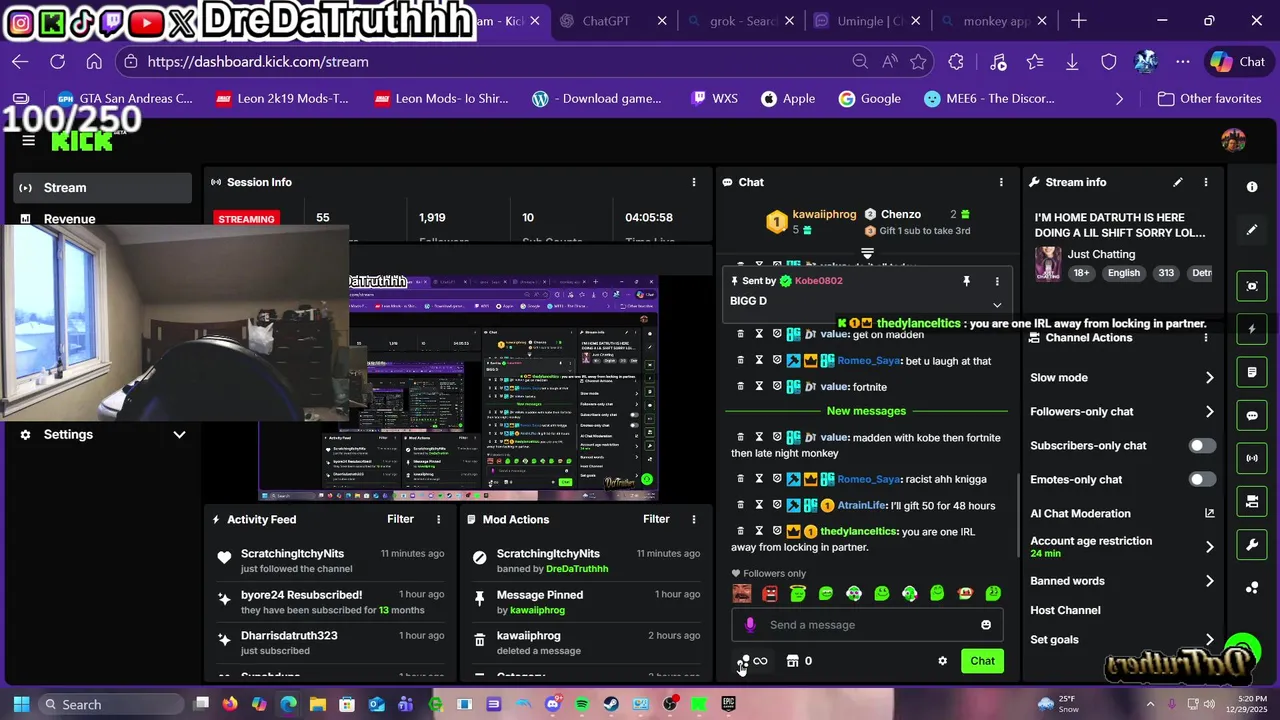Open Stream info three-dot menu

1206,182
